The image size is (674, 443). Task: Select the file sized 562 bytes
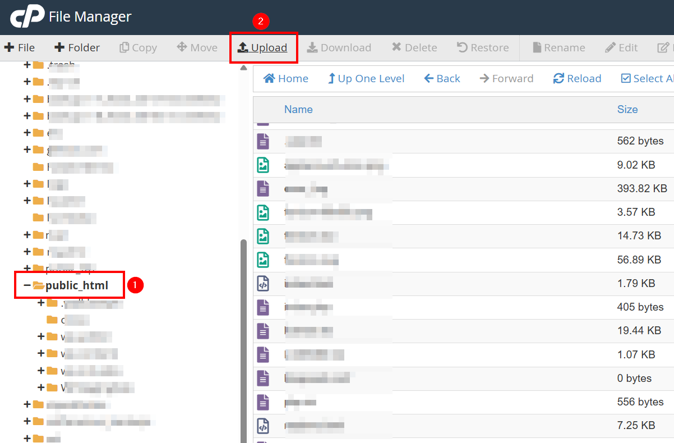click(463, 141)
